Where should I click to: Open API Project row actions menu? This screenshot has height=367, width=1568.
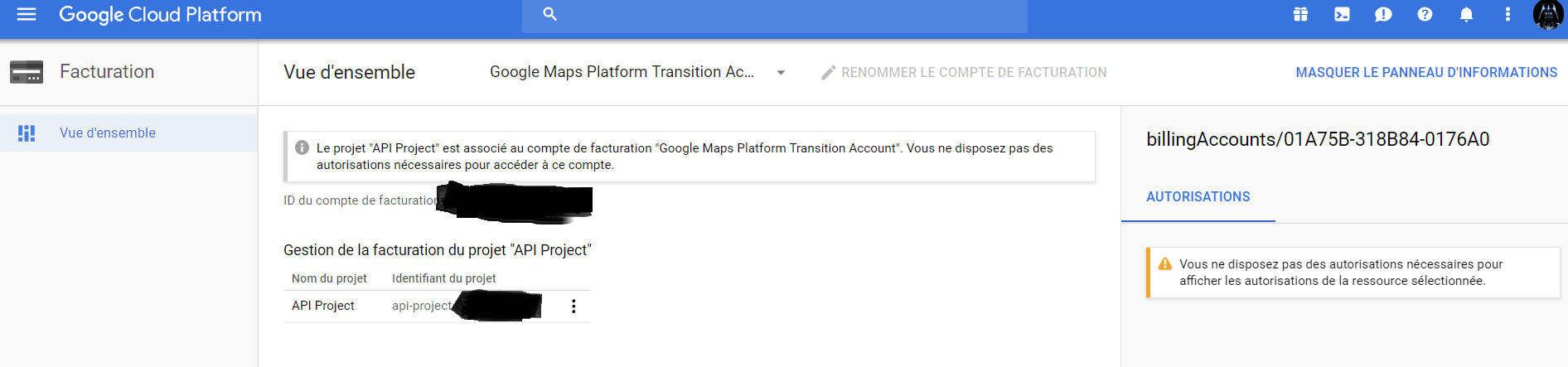click(573, 307)
